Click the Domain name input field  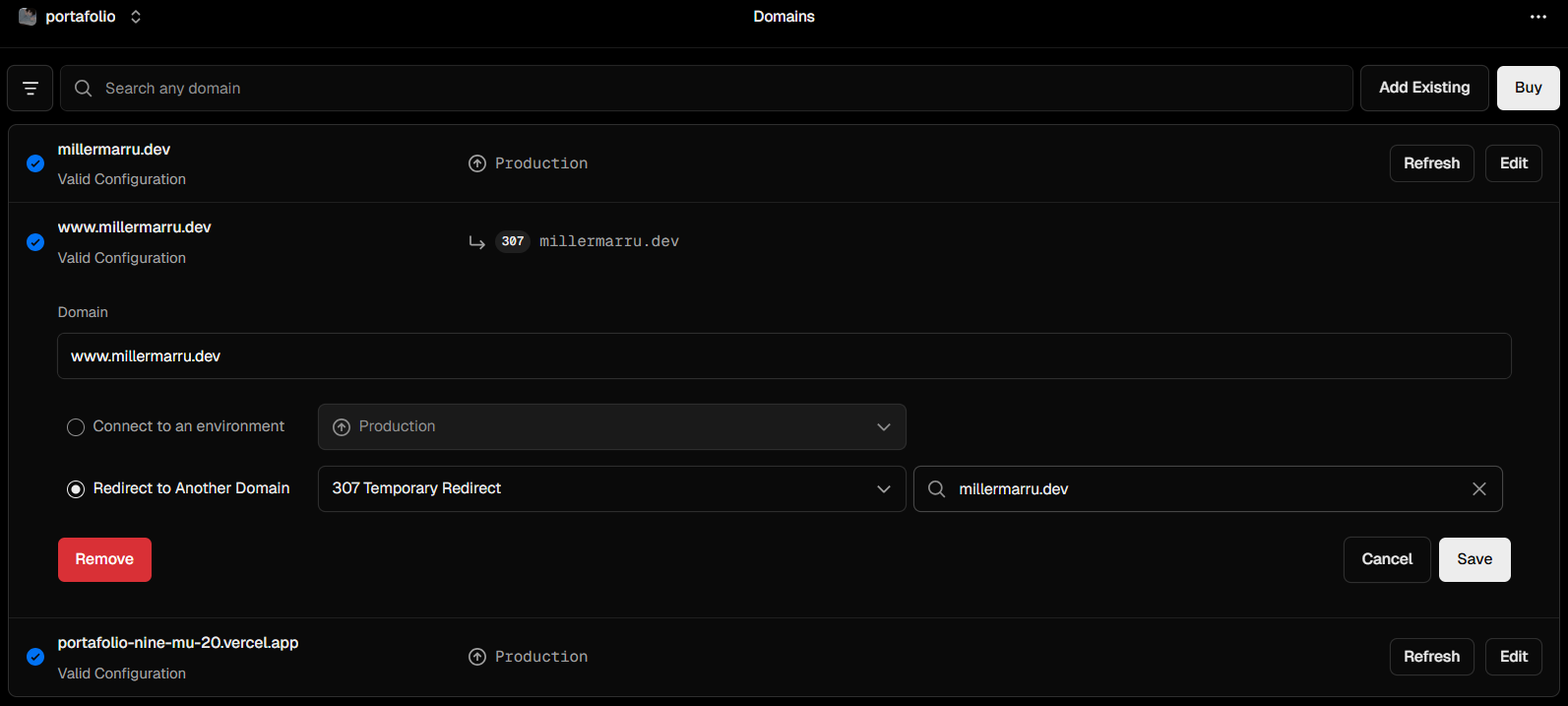point(784,356)
